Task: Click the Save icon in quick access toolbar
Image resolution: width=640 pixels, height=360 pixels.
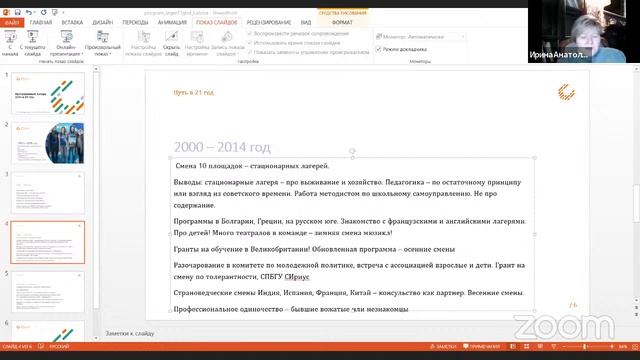Action: pos(17,13)
